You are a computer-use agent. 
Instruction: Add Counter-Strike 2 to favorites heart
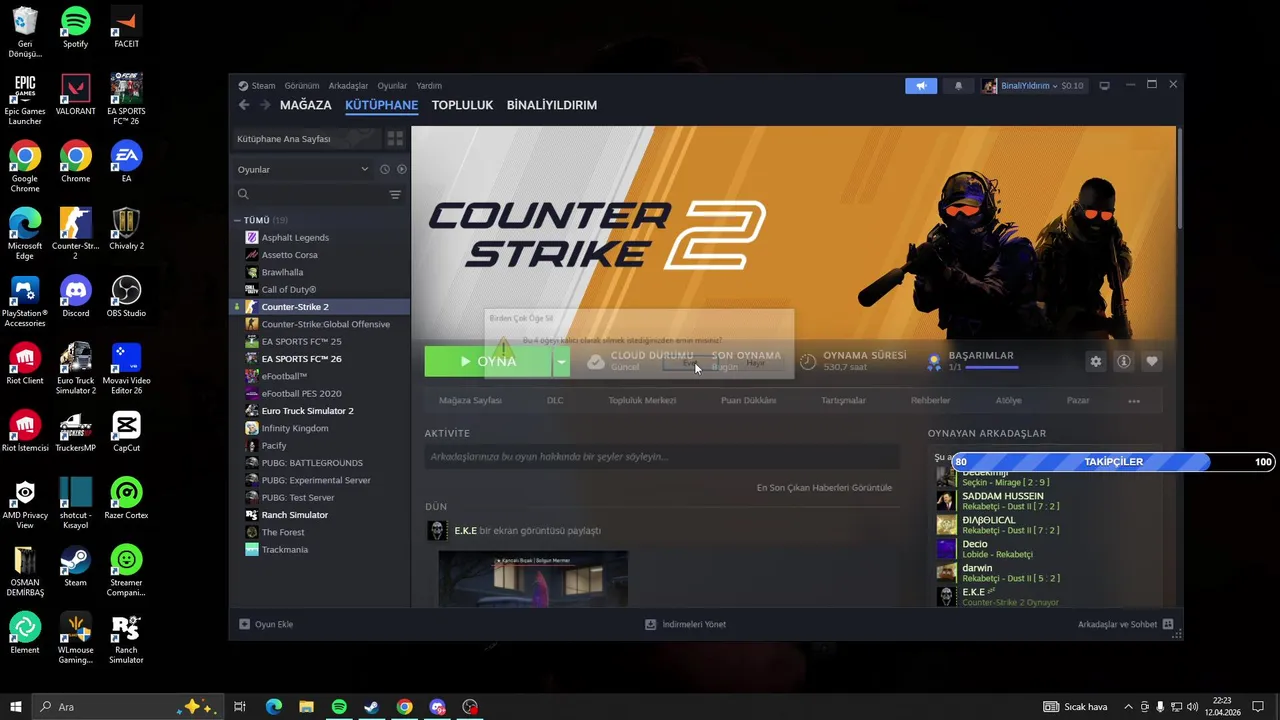(x=1152, y=361)
